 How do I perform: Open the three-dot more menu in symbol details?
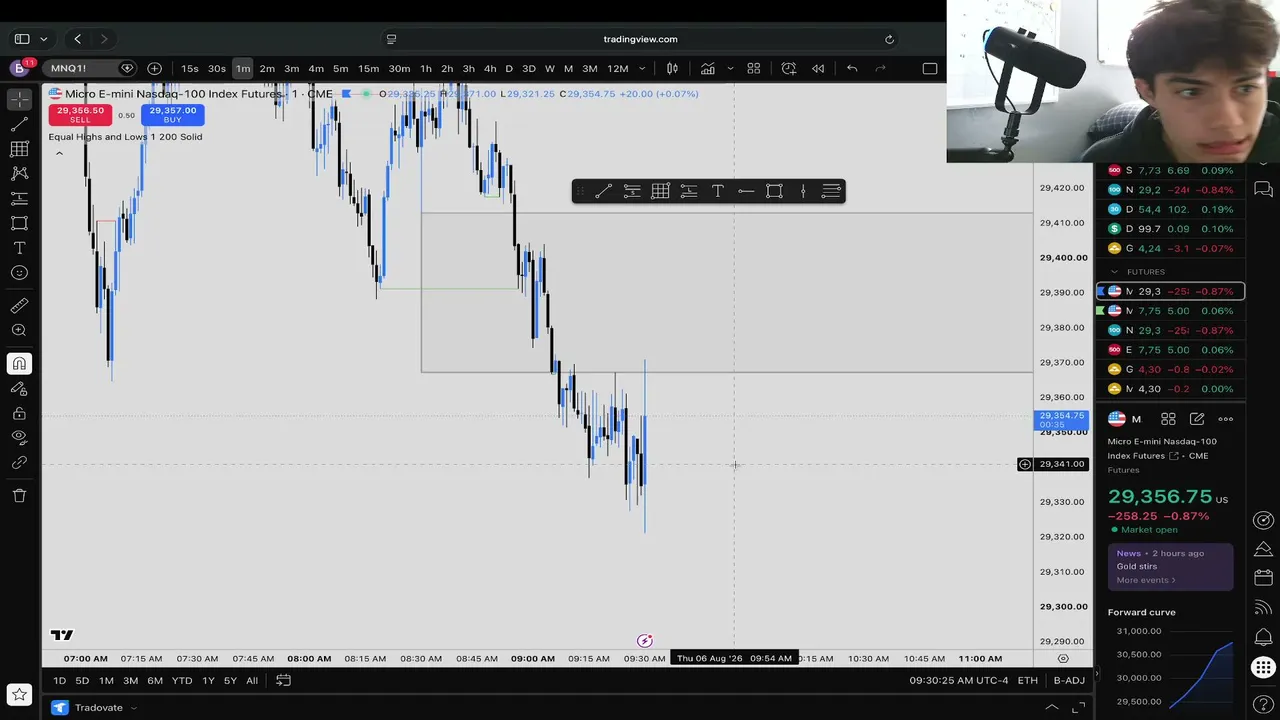1226,419
